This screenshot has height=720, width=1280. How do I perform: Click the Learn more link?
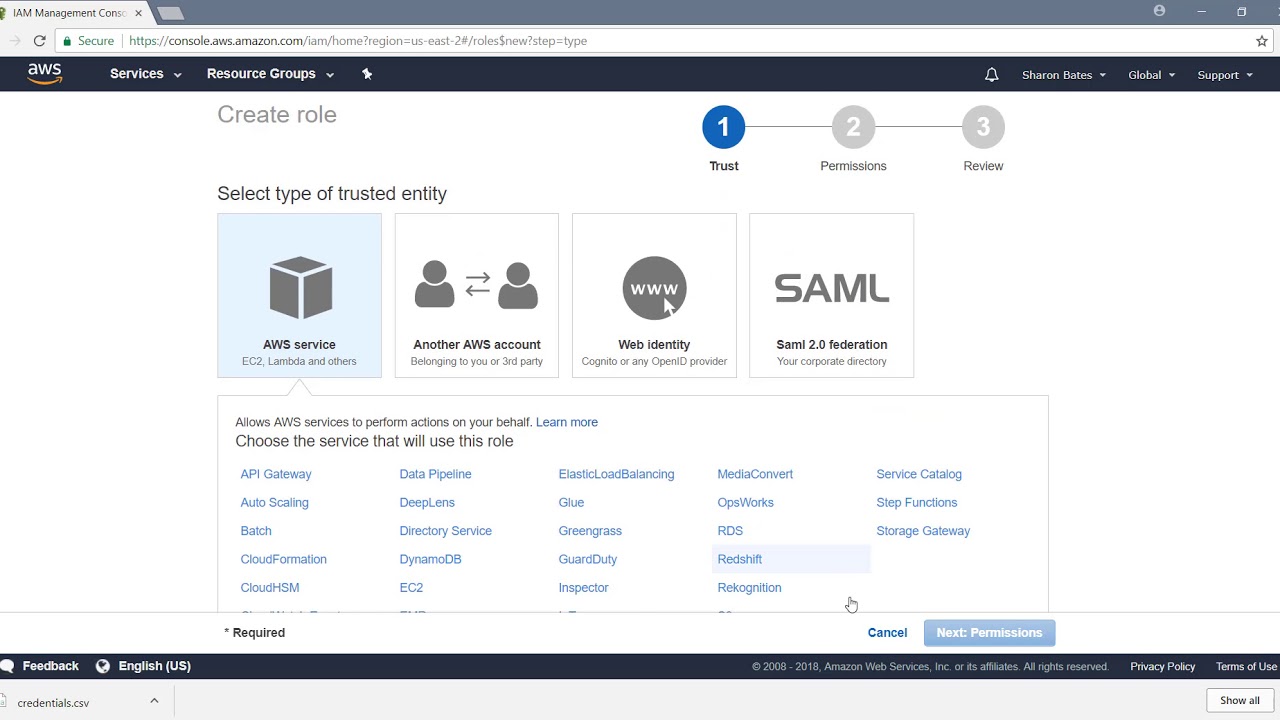[566, 422]
